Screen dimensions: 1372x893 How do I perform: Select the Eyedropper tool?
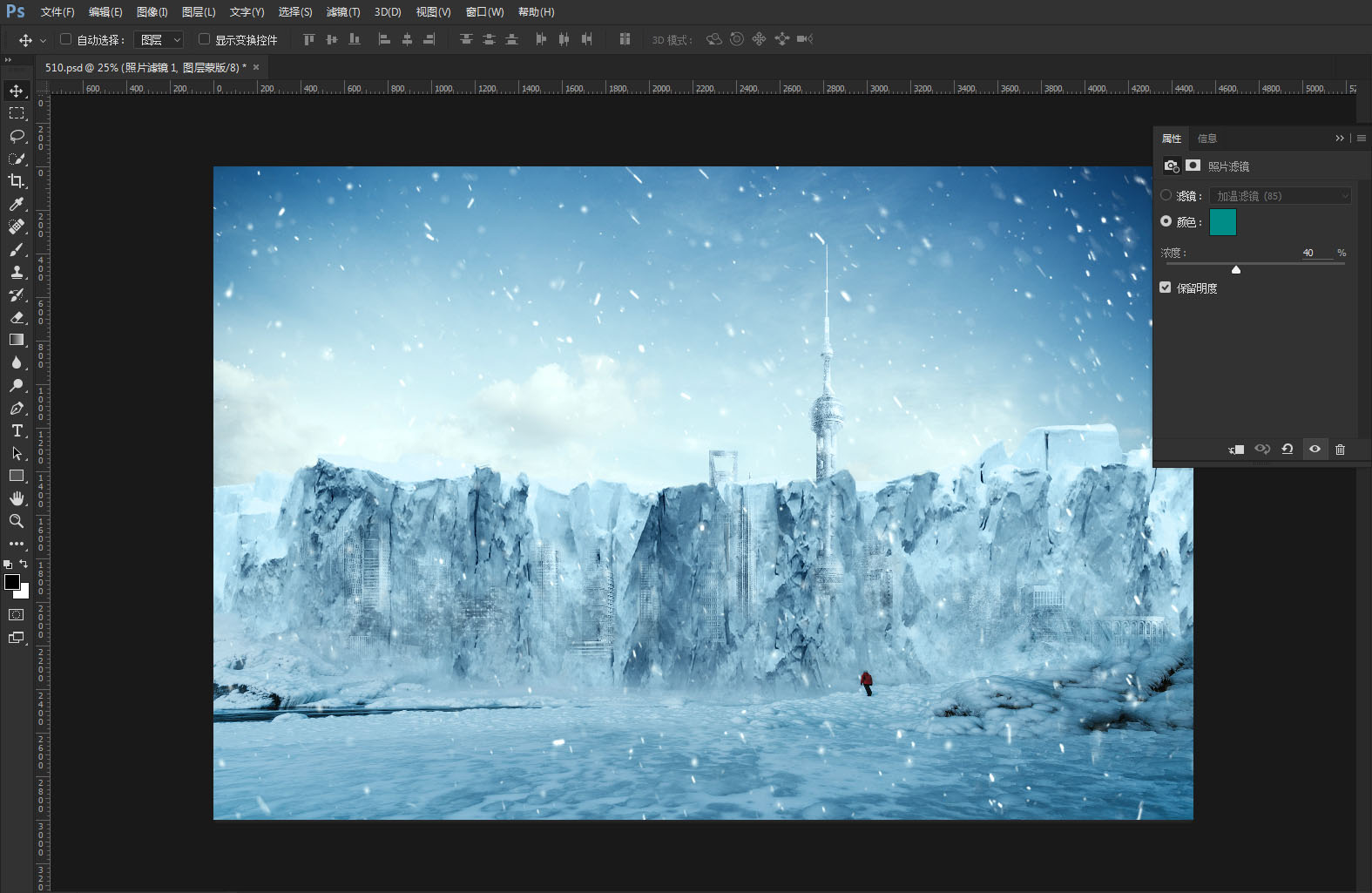(x=17, y=204)
